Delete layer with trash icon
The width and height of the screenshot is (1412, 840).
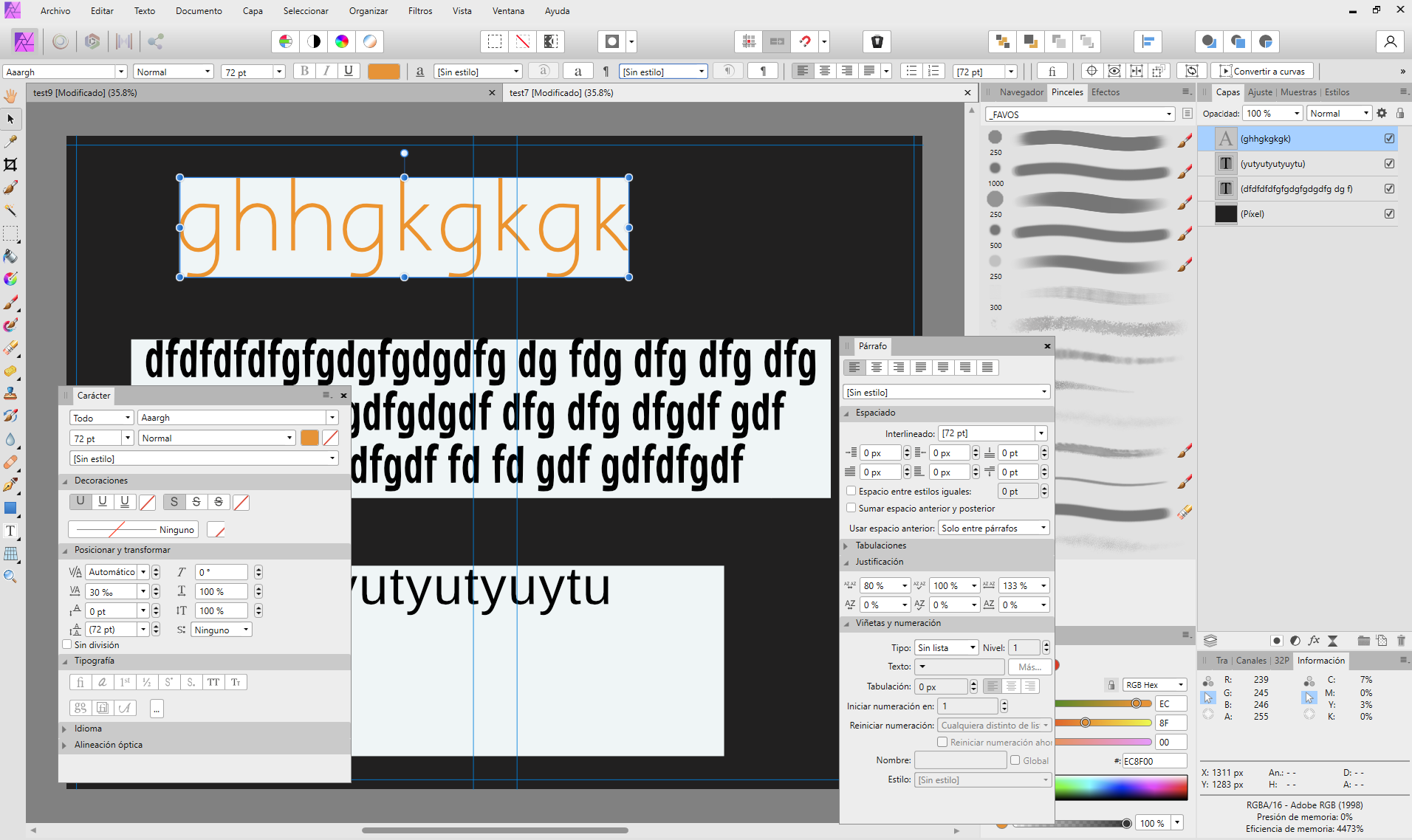pyautogui.click(x=1401, y=640)
